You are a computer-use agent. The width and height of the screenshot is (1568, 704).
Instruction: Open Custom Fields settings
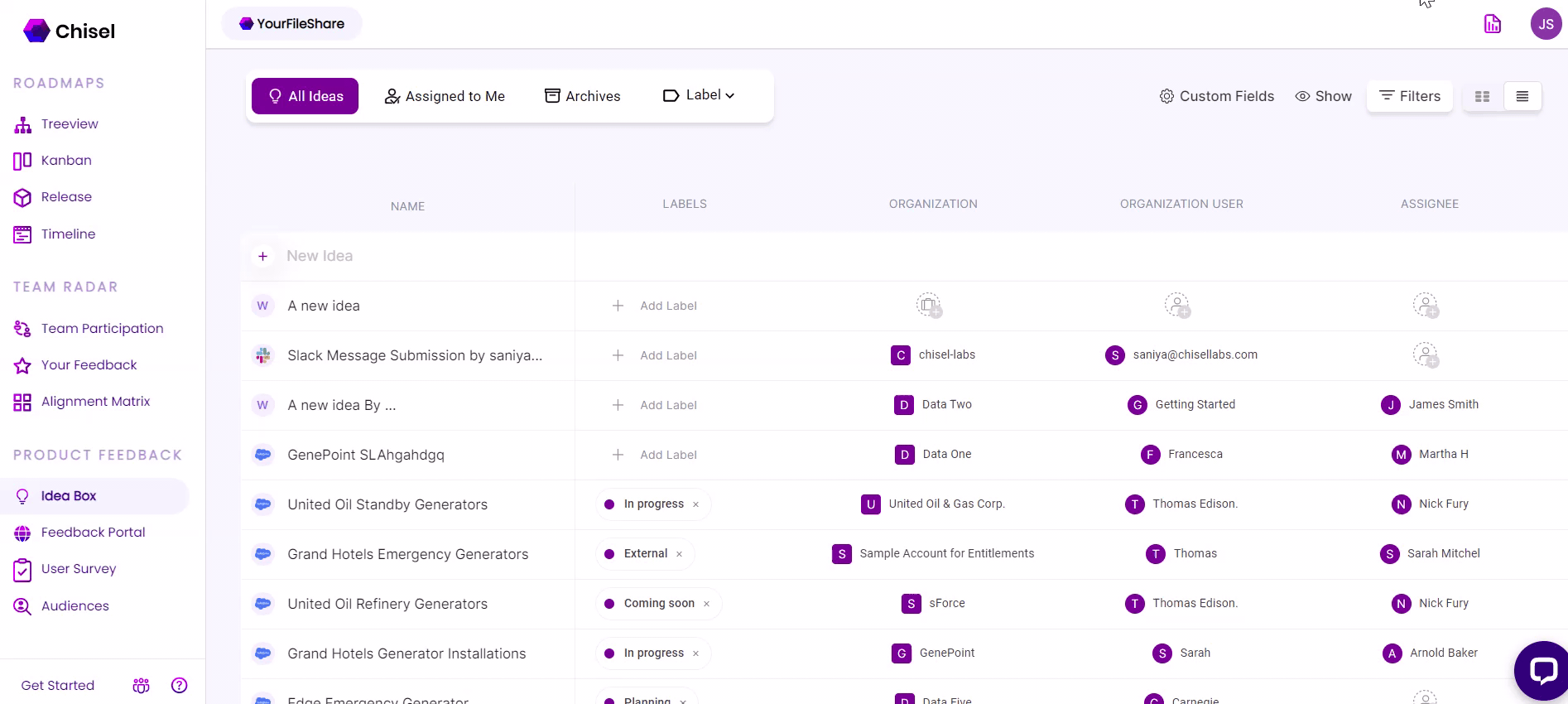tap(1216, 97)
